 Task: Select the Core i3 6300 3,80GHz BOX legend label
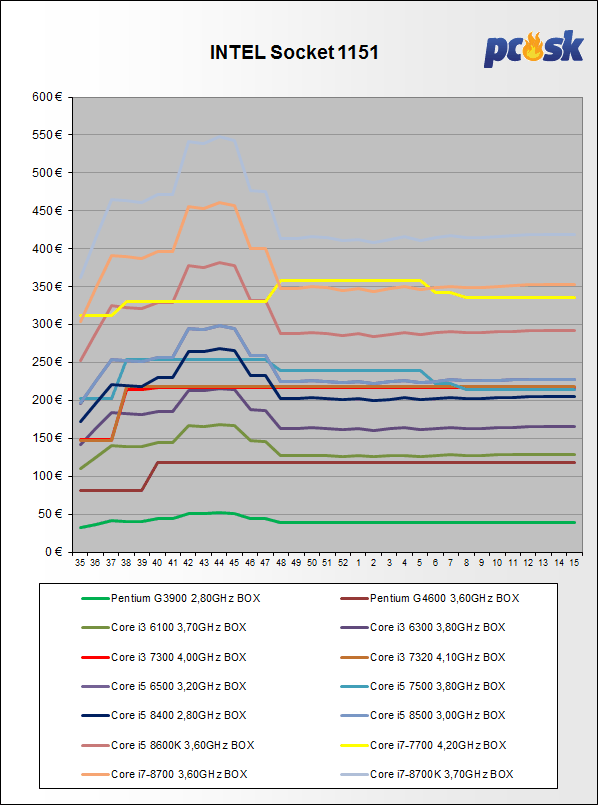[x=438, y=627]
